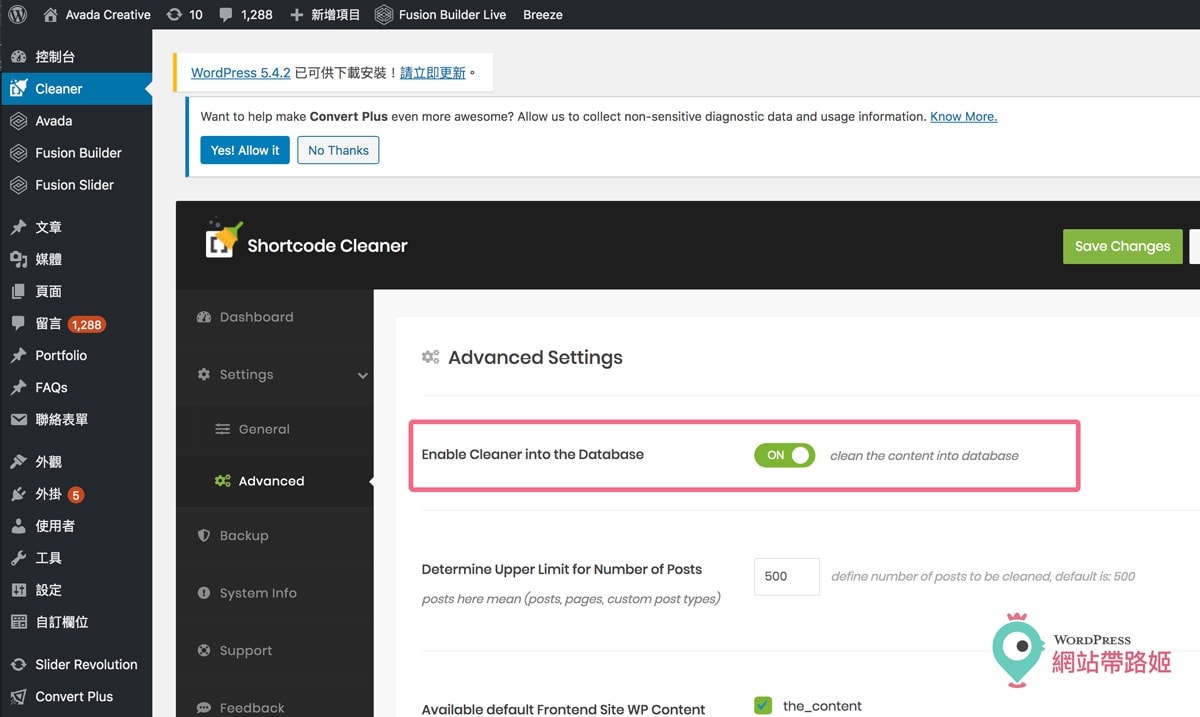Viewport: 1200px width, 717px height.
Task: Click the Fusion Slider sidebar icon
Action: tap(18, 185)
